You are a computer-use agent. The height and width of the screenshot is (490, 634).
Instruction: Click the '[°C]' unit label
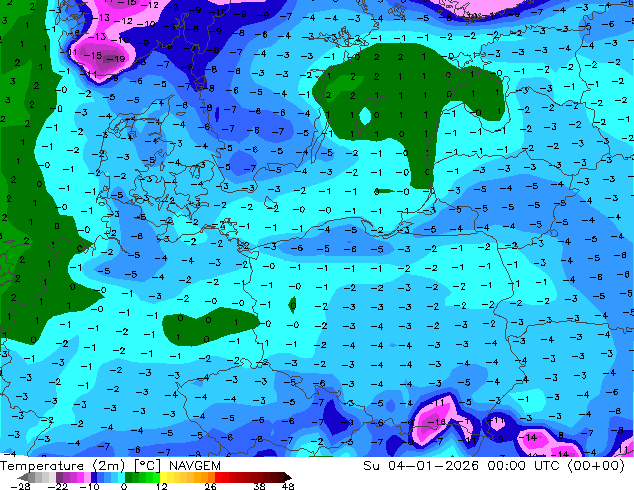point(147,466)
